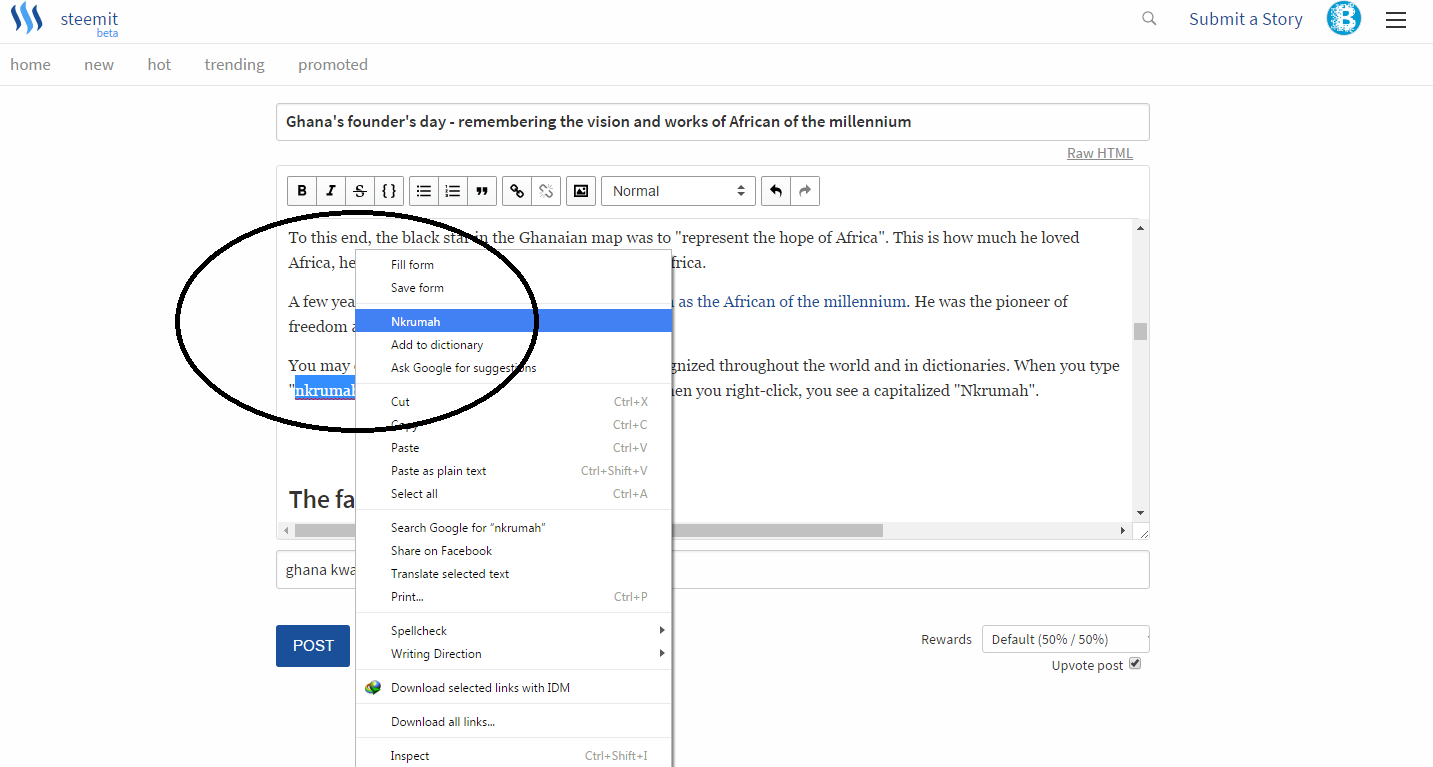
Task: Choose Share on Facebook
Action: pos(514,551)
